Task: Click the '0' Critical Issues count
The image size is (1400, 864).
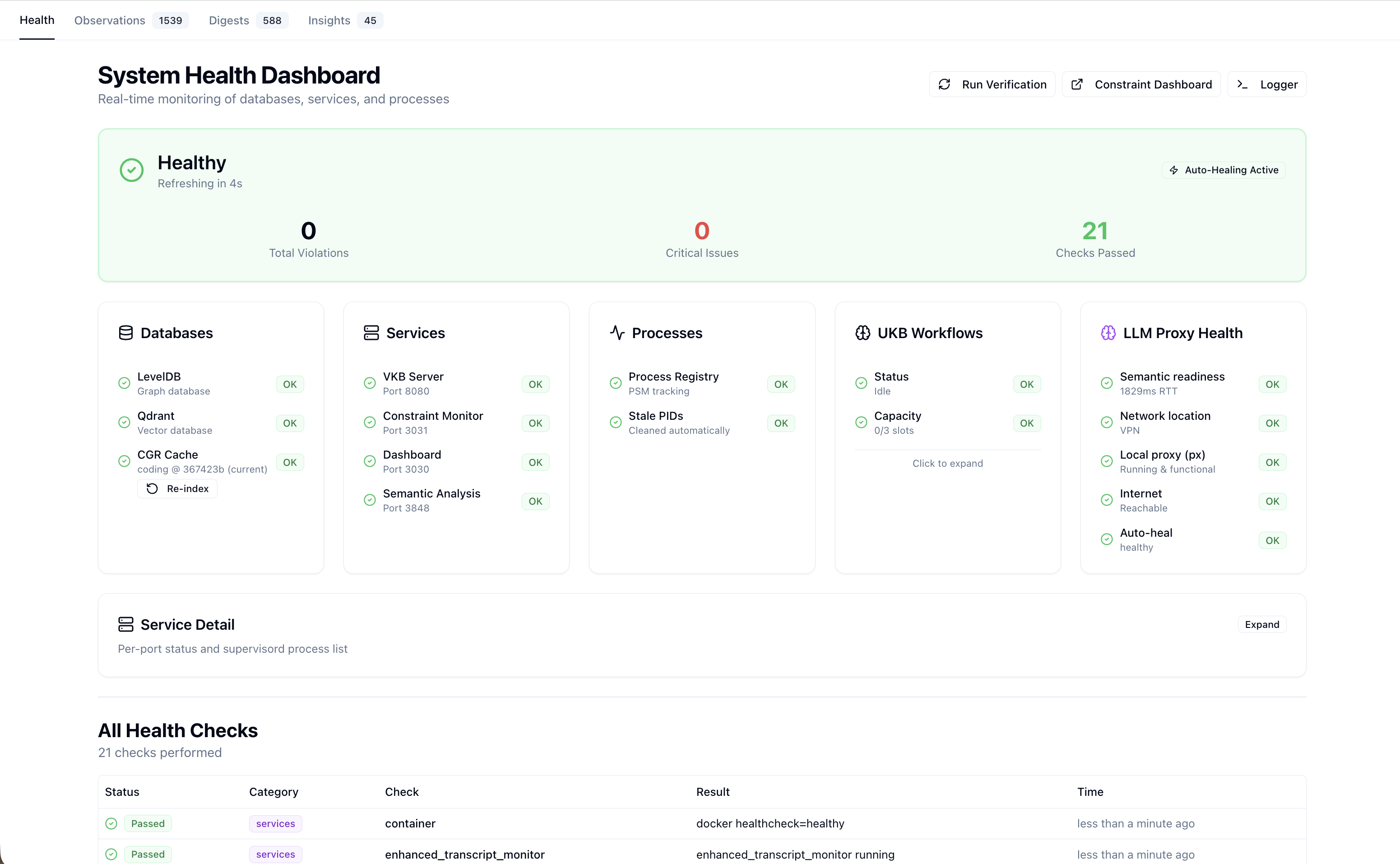Action: [x=702, y=231]
